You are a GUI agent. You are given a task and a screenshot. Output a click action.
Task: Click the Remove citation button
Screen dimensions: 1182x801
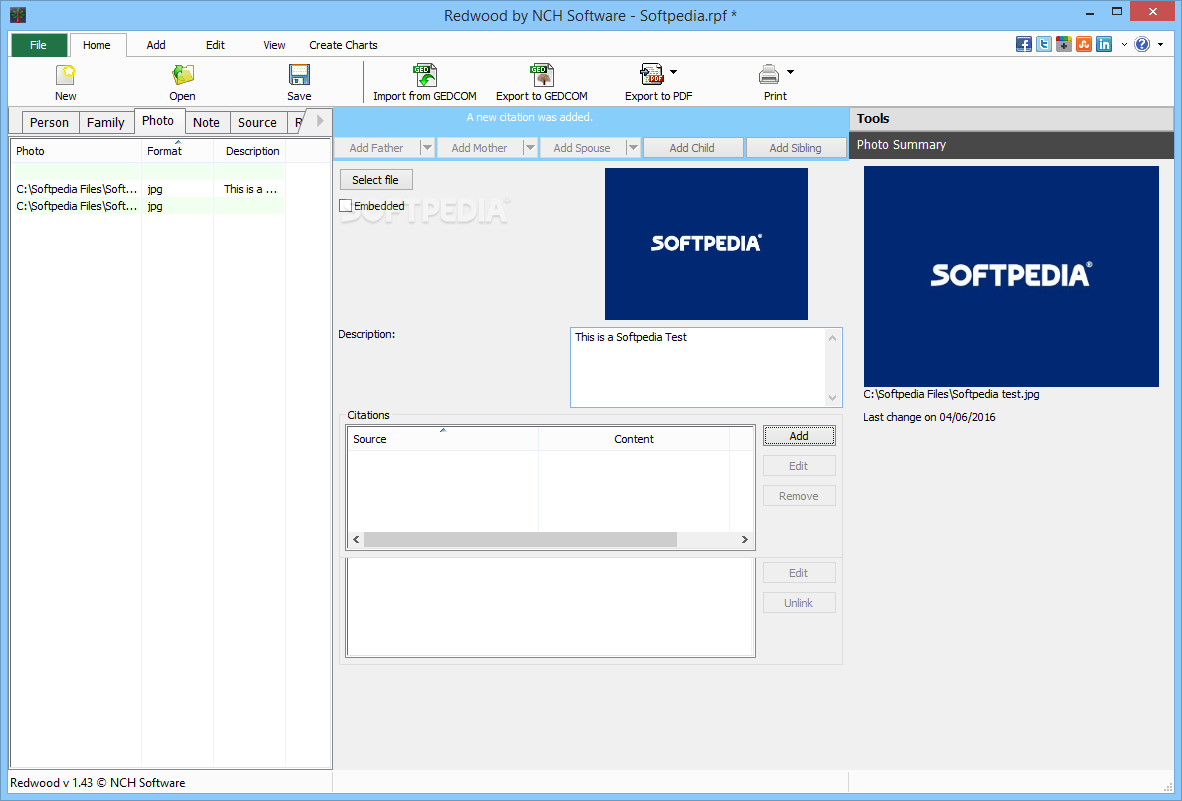pyautogui.click(x=799, y=496)
